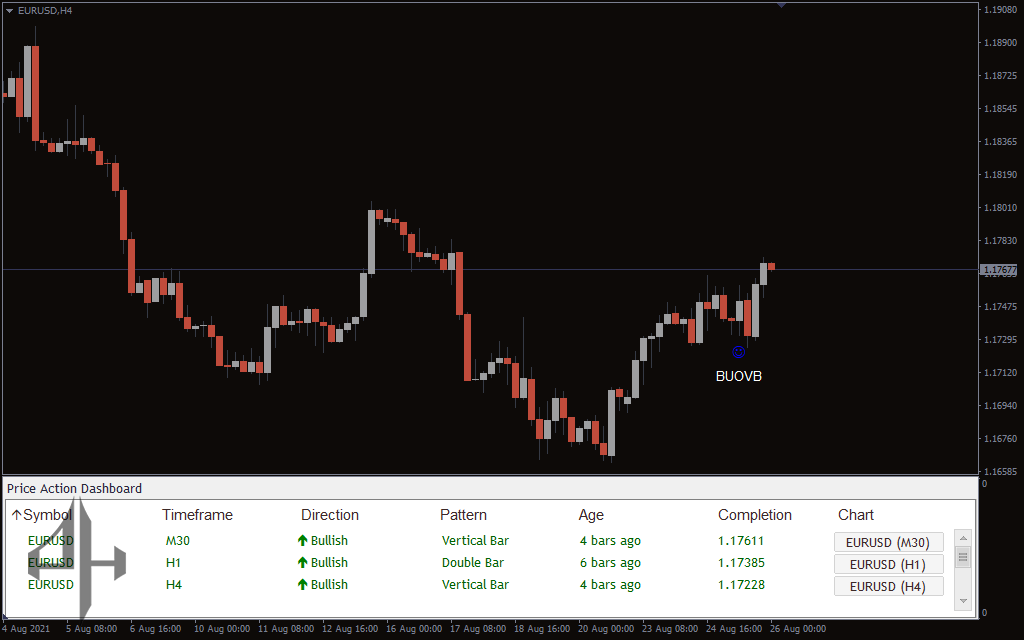Click the Bullish arrow in M30 row

(302, 541)
